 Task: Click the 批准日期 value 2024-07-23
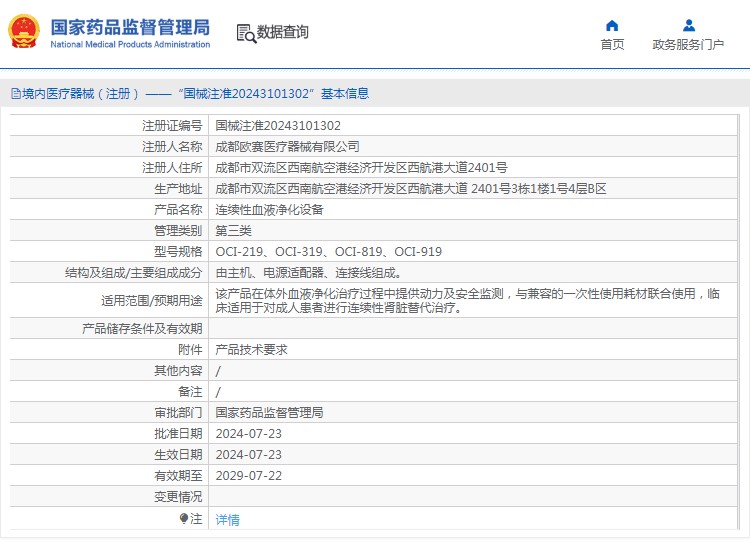(x=249, y=434)
